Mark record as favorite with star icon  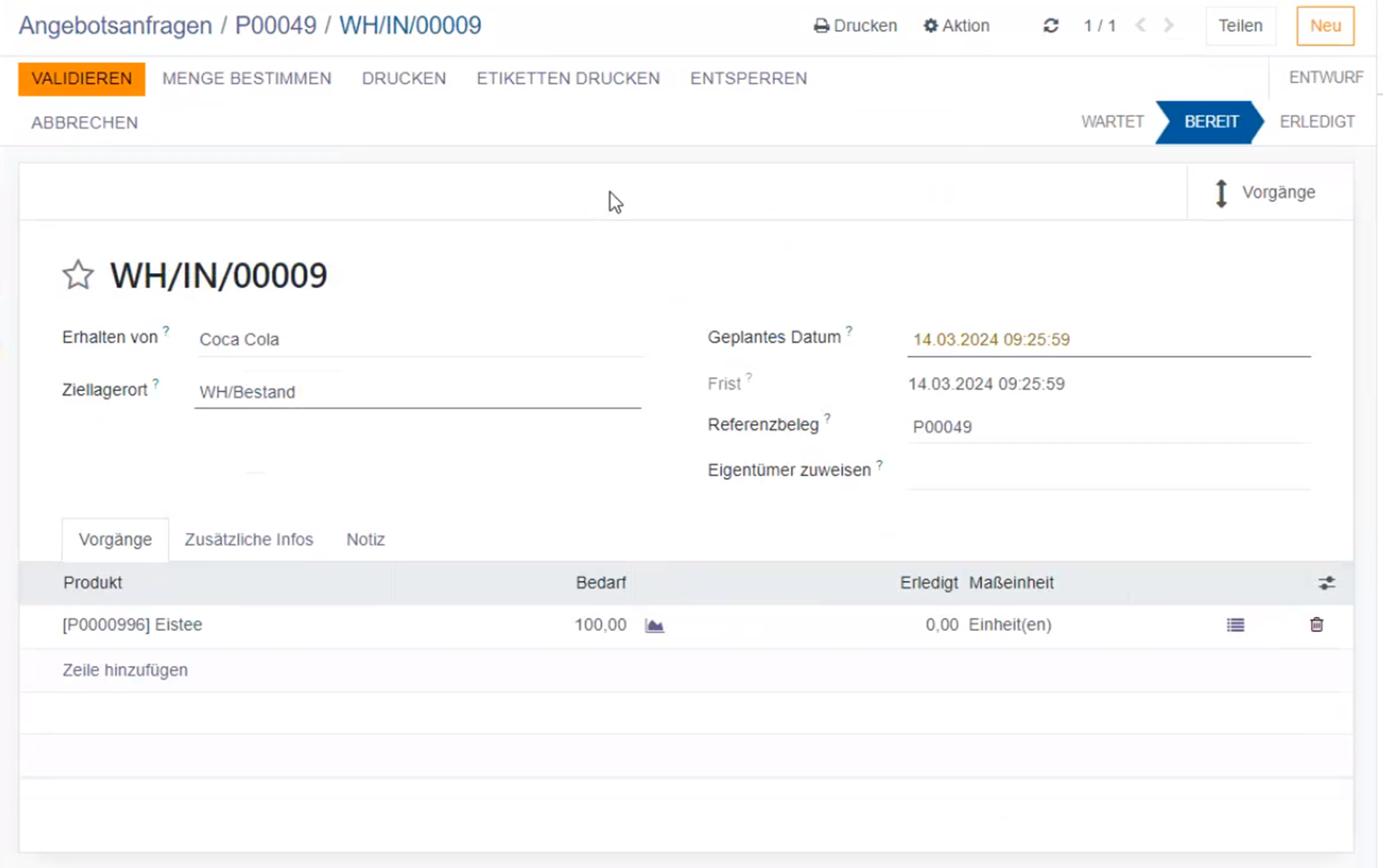click(78, 275)
